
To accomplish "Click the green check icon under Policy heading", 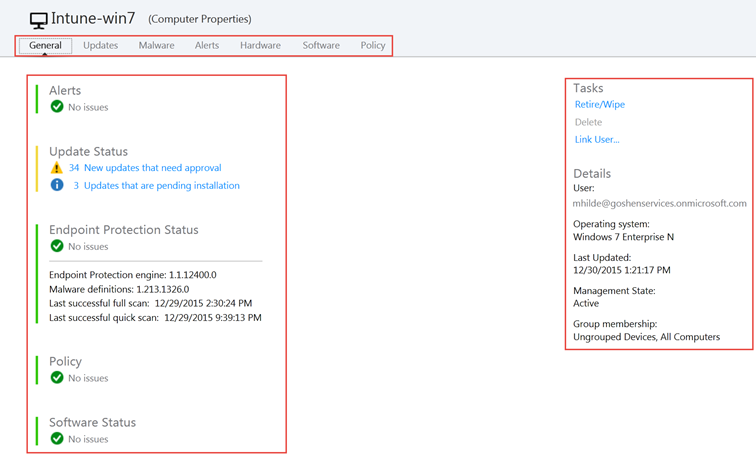I will pyautogui.click(x=57, y=378).
